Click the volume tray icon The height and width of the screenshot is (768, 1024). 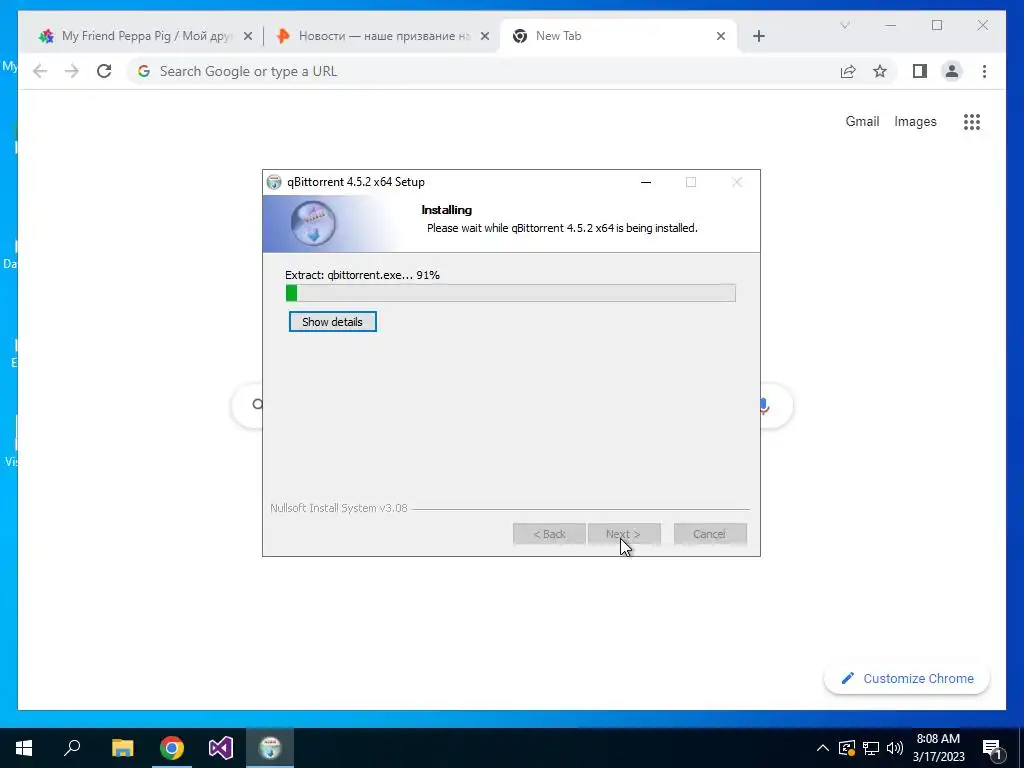tap(894, 748)
